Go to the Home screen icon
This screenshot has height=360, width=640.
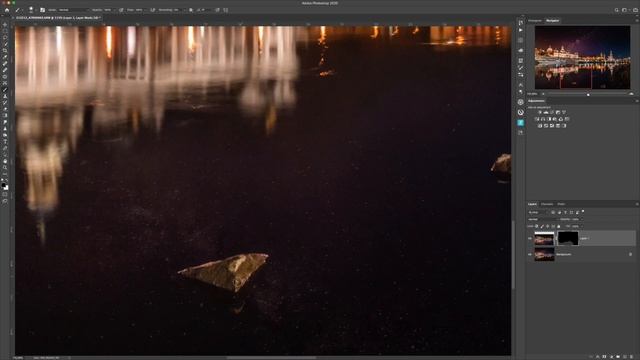tap(7, 10)
